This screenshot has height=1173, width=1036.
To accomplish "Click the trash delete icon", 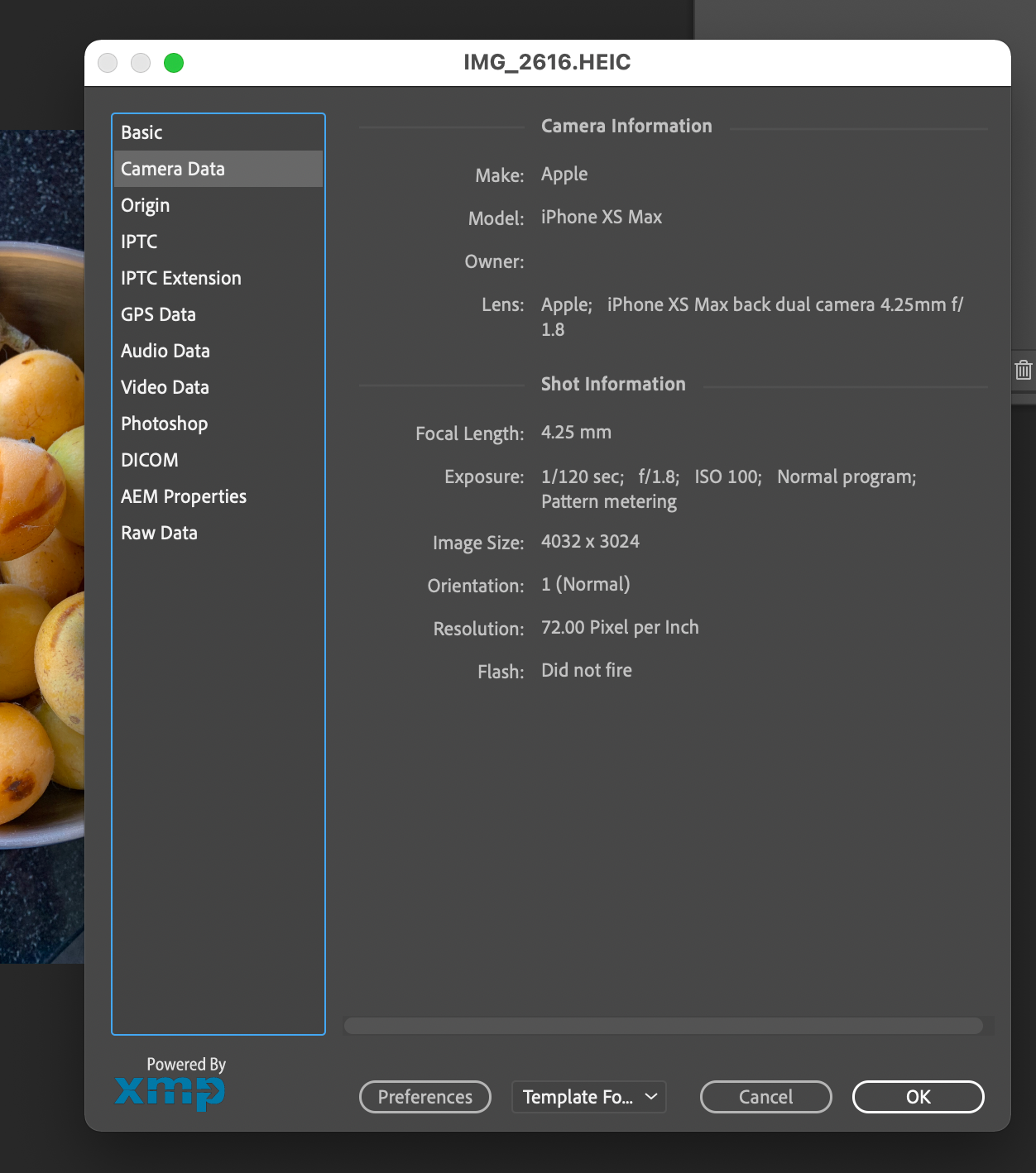I will click(x=1024, y=370).
